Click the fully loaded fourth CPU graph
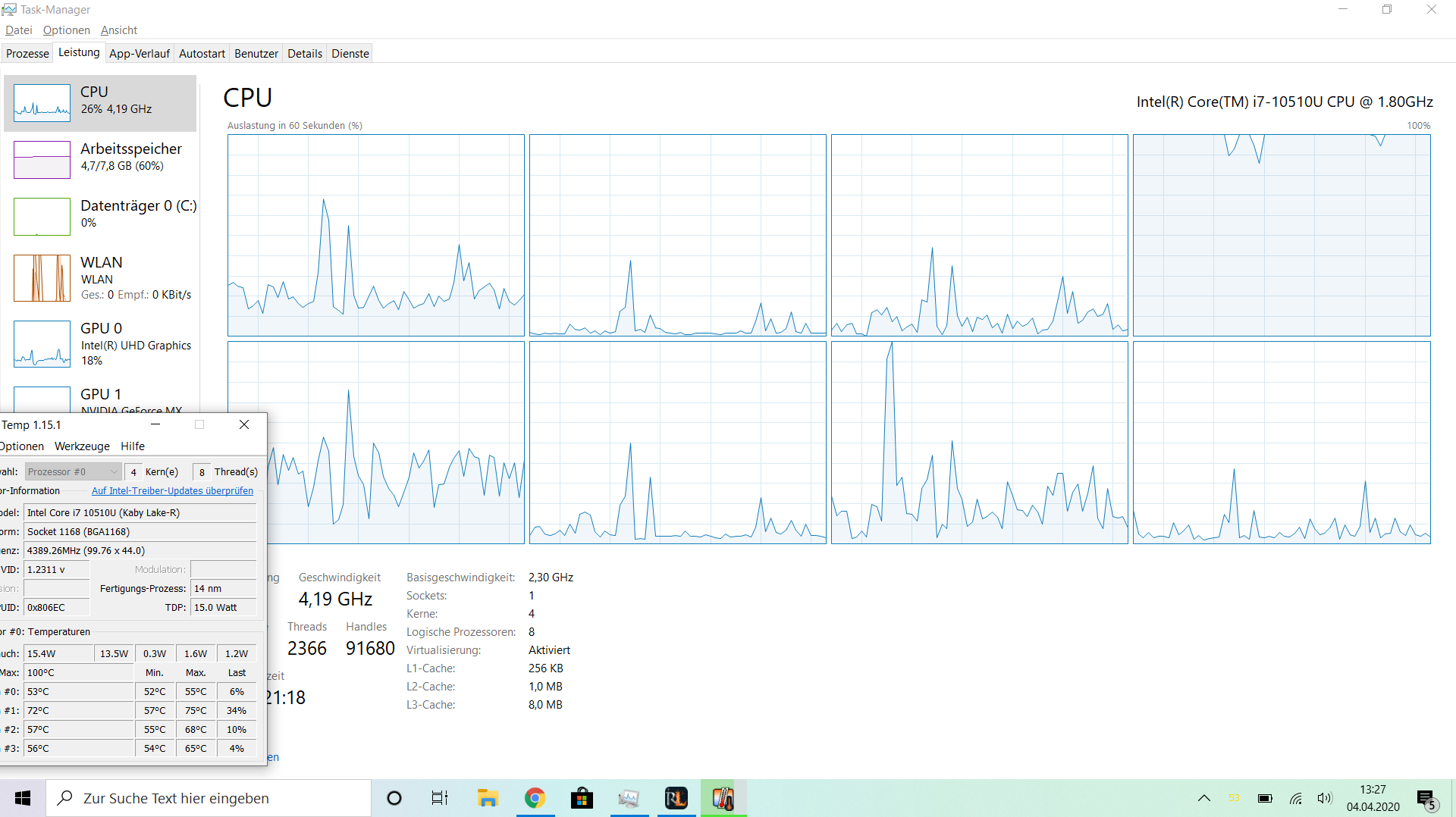The height and width of the screenshot is (817, 1456). 1282,236
